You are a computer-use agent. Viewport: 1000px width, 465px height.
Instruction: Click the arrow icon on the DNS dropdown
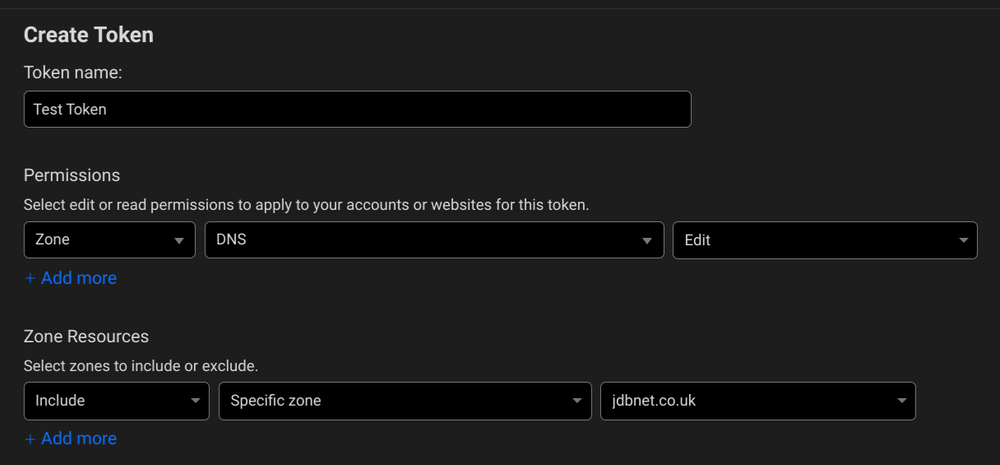point(649,241)
